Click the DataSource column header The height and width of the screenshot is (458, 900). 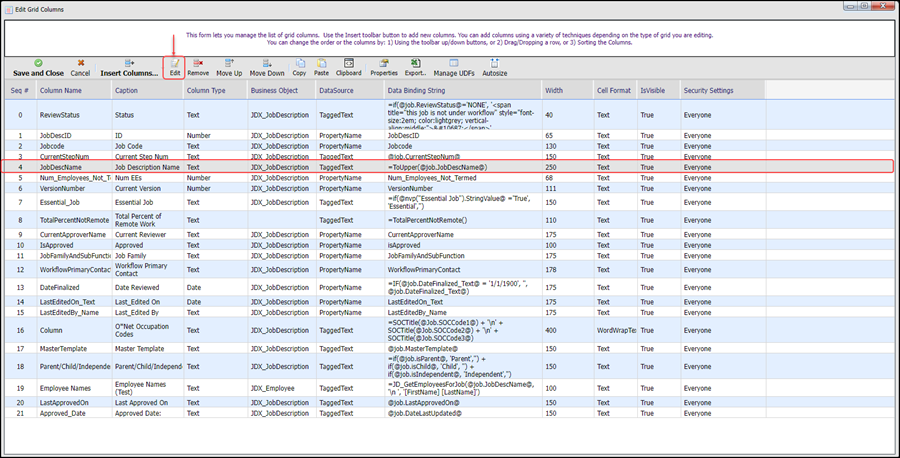pos(350,90)
